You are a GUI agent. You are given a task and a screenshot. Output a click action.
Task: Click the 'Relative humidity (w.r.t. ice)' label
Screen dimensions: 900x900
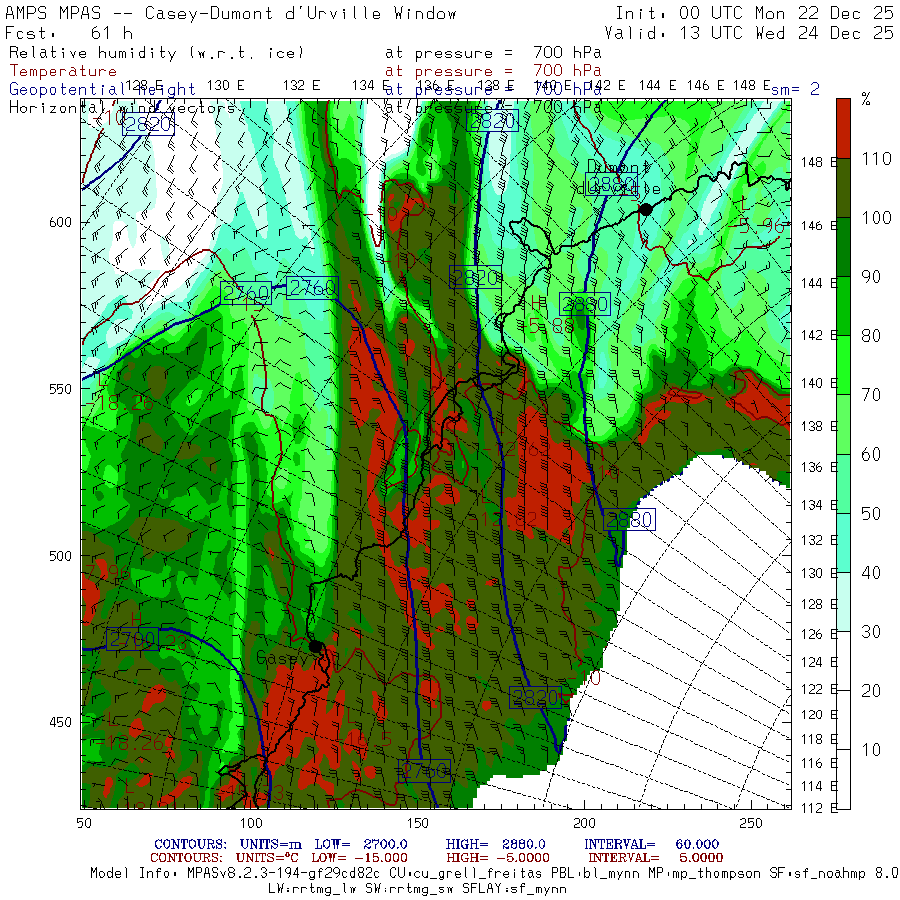click(157, 53)
